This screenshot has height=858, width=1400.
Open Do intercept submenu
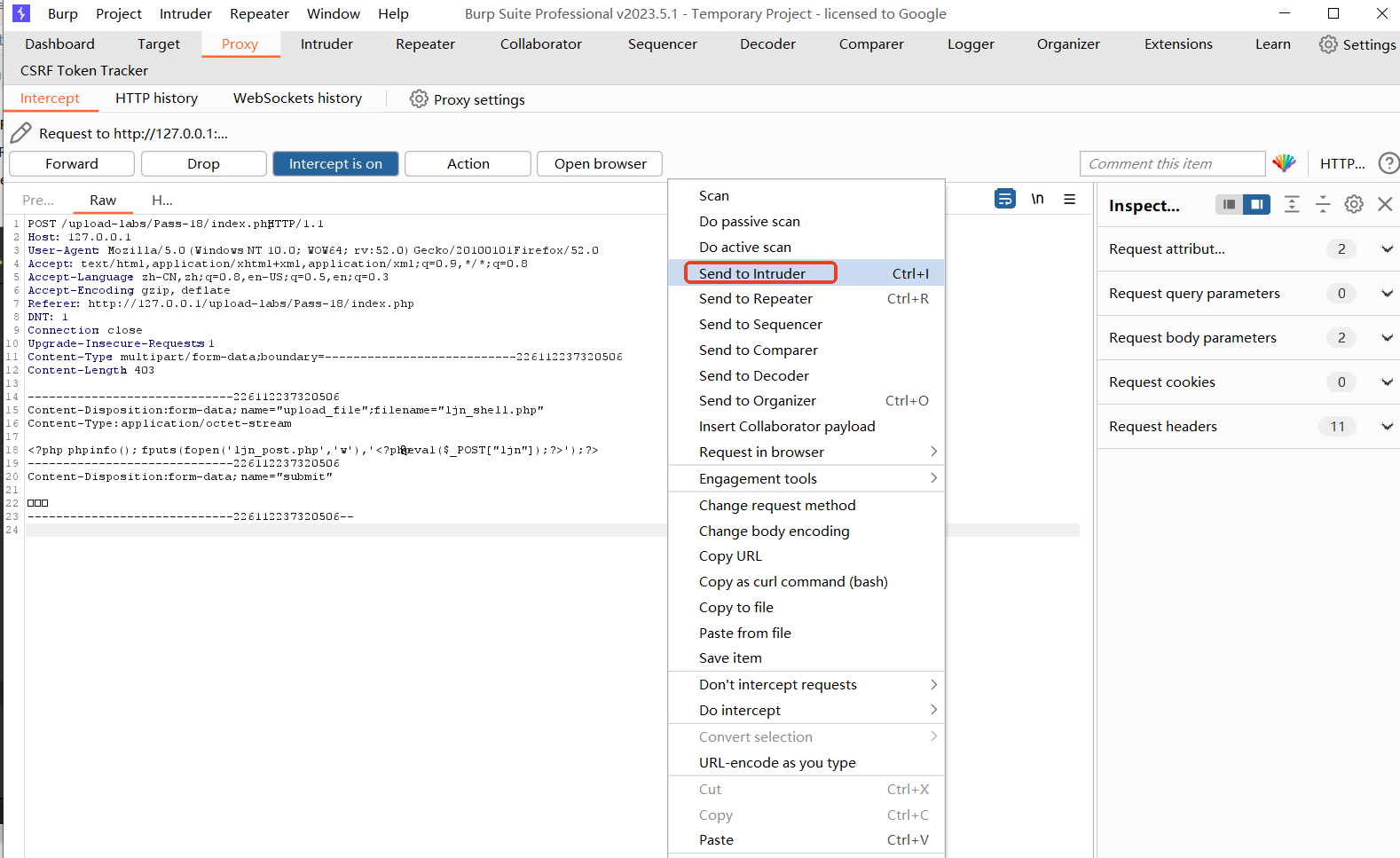pos(806,711)
